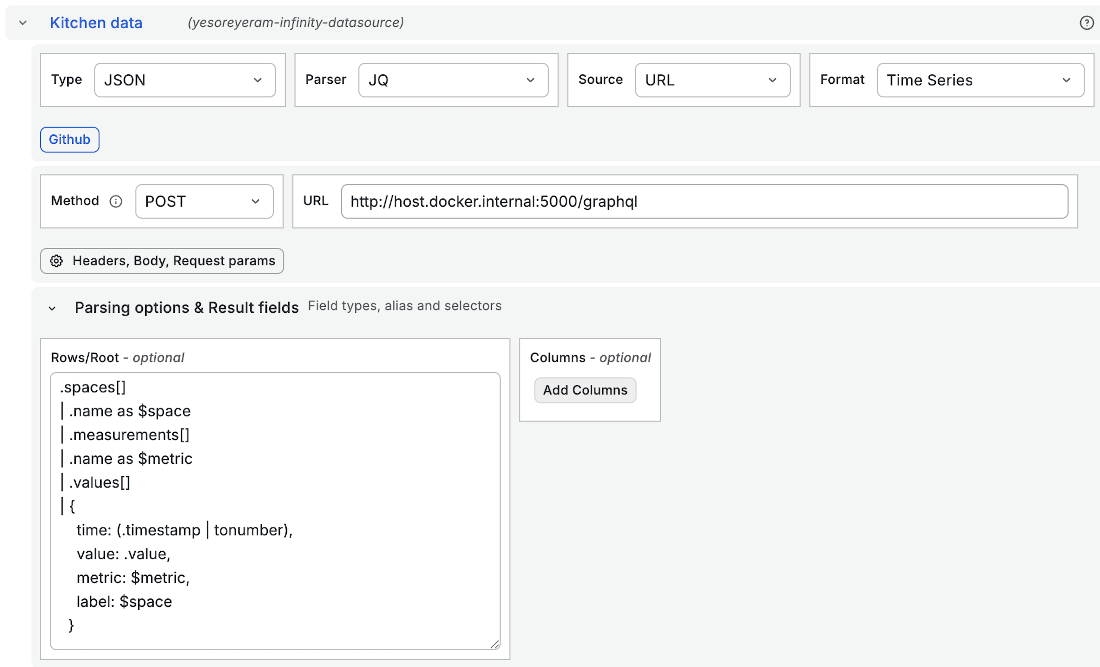This screenshot has height=667, width=1100.
Task: Click inside the Rows/Root JQ text area
Action: tap(275, 511)
